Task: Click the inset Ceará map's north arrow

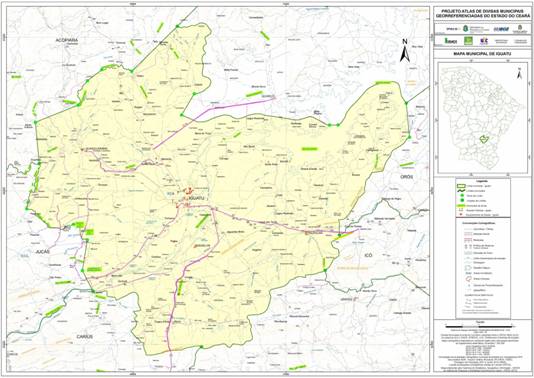Action: tap(519, 73)
